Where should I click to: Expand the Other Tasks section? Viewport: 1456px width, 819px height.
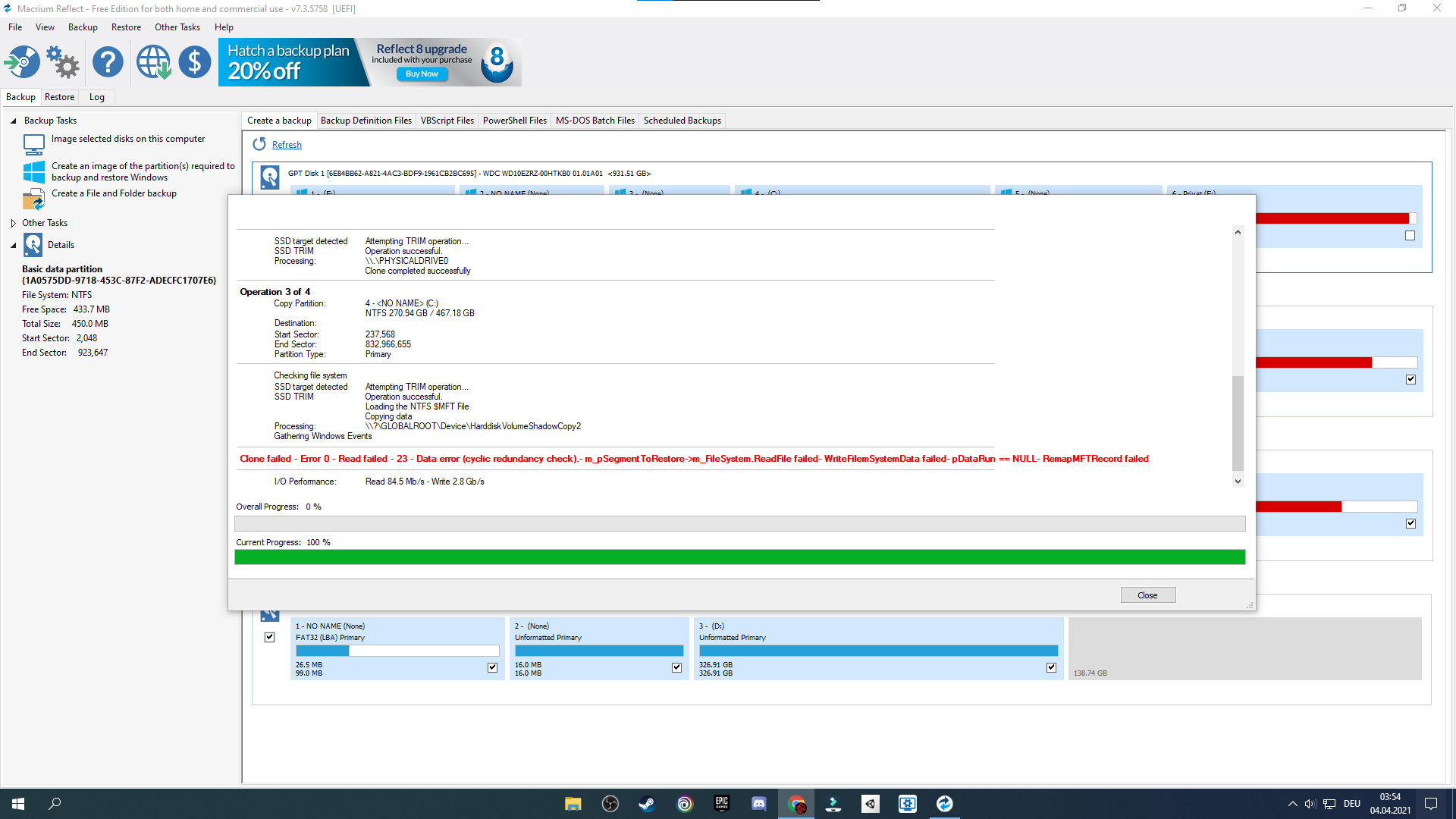click(12, 222)
